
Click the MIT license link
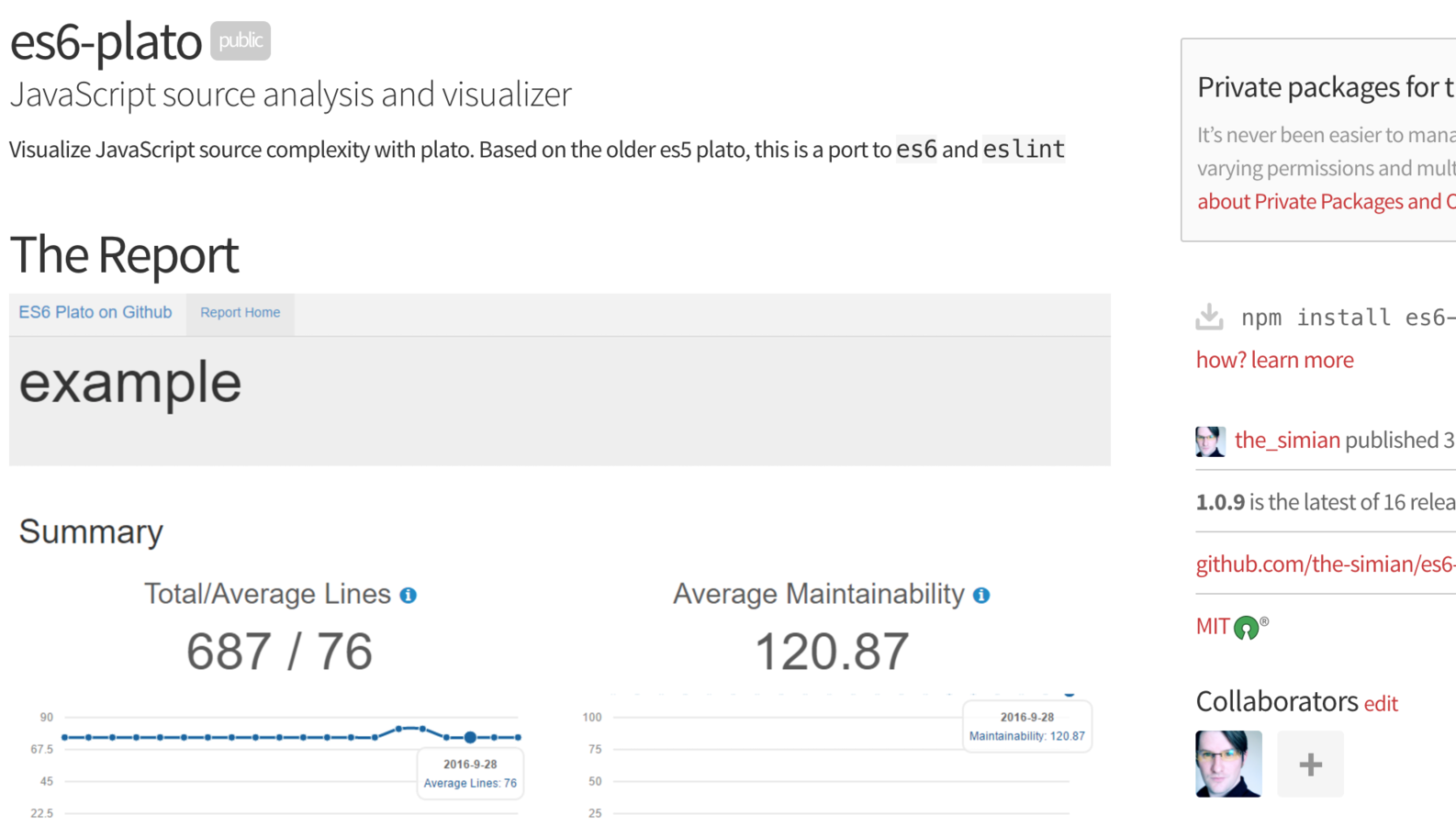[x=1213, y=627]
